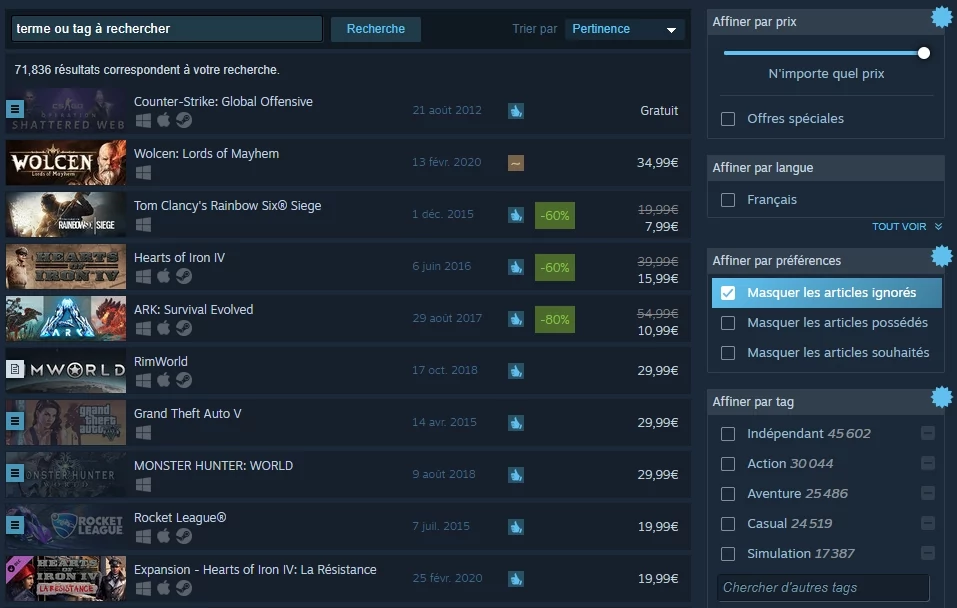Select the Aventure tag checkbox
The width and height of the screenshot is (957, 608).
(x=728, y=494)
